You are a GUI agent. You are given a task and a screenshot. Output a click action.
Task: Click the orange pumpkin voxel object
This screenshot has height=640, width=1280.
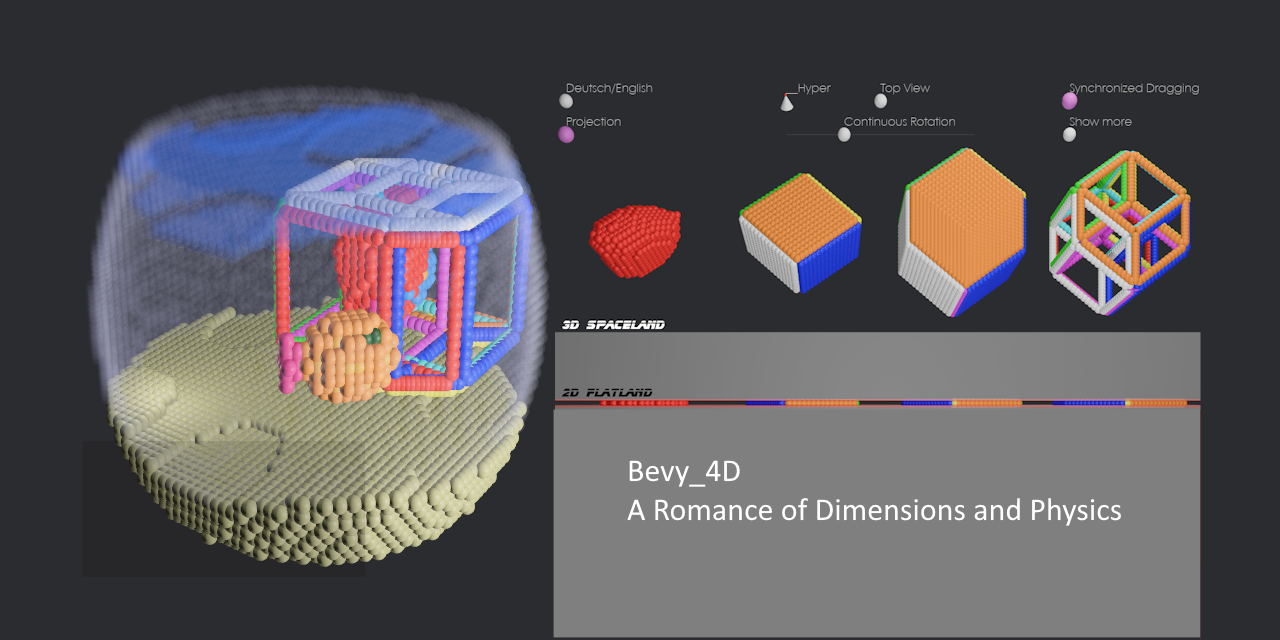point(350,355)
